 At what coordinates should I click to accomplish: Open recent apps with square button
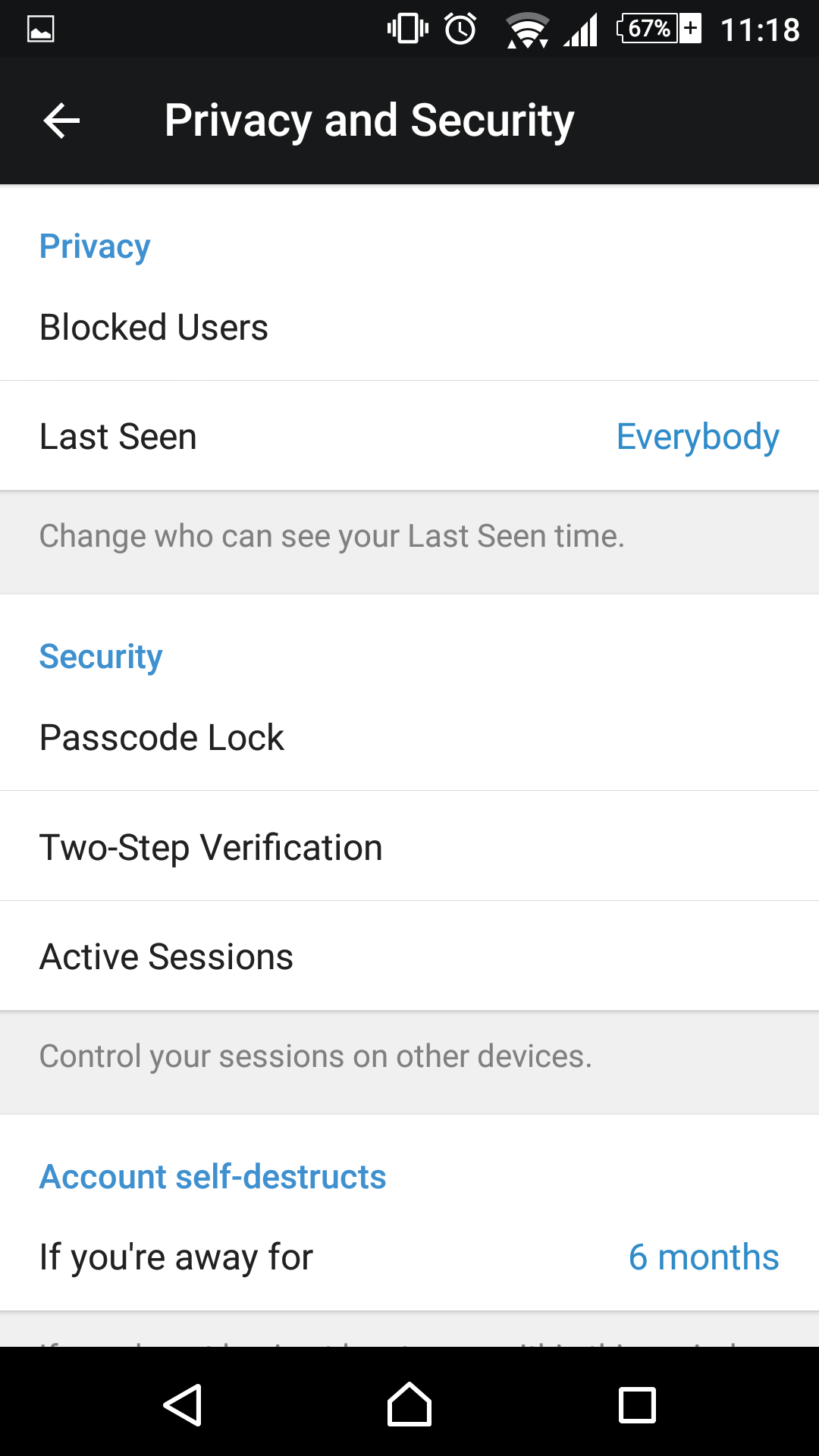pos(637,1404)
